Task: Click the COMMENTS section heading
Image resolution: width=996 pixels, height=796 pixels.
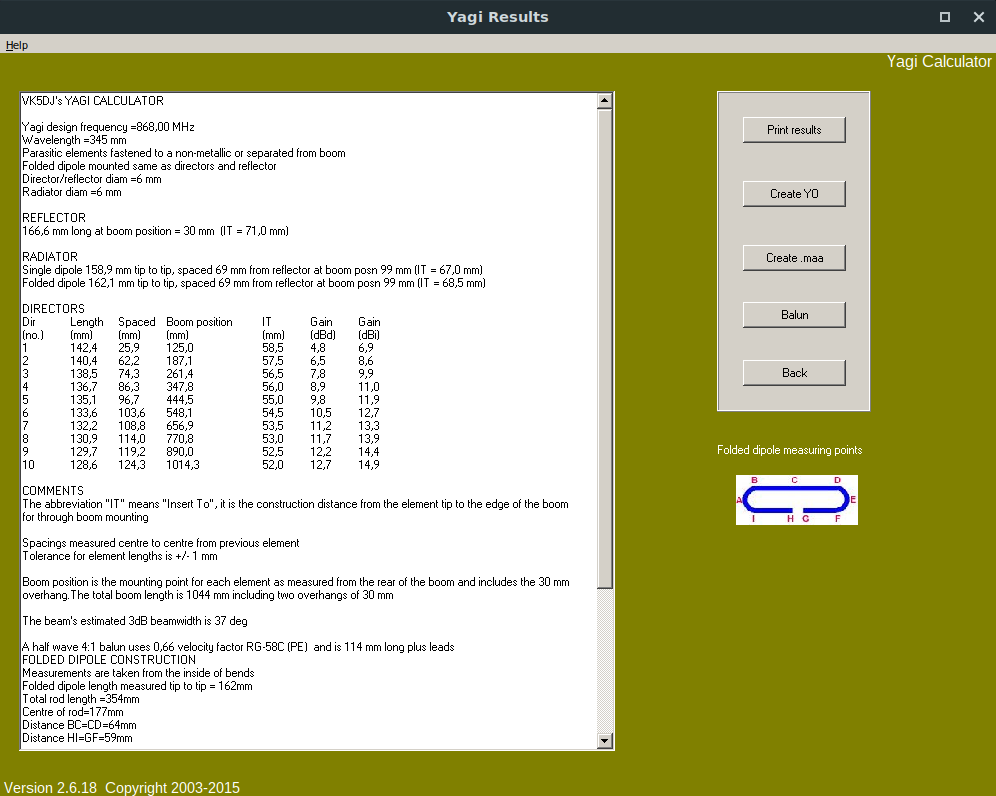Action: pyautogui.click(x=53, y=491)
